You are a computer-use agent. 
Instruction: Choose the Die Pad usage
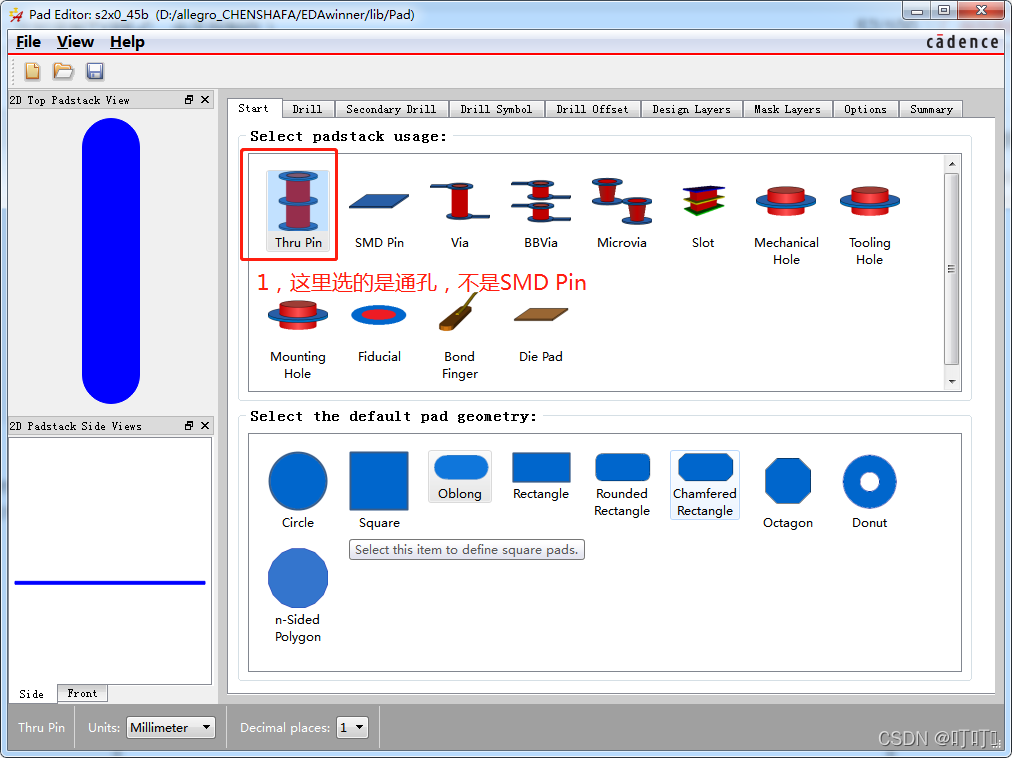click(541, 335)
